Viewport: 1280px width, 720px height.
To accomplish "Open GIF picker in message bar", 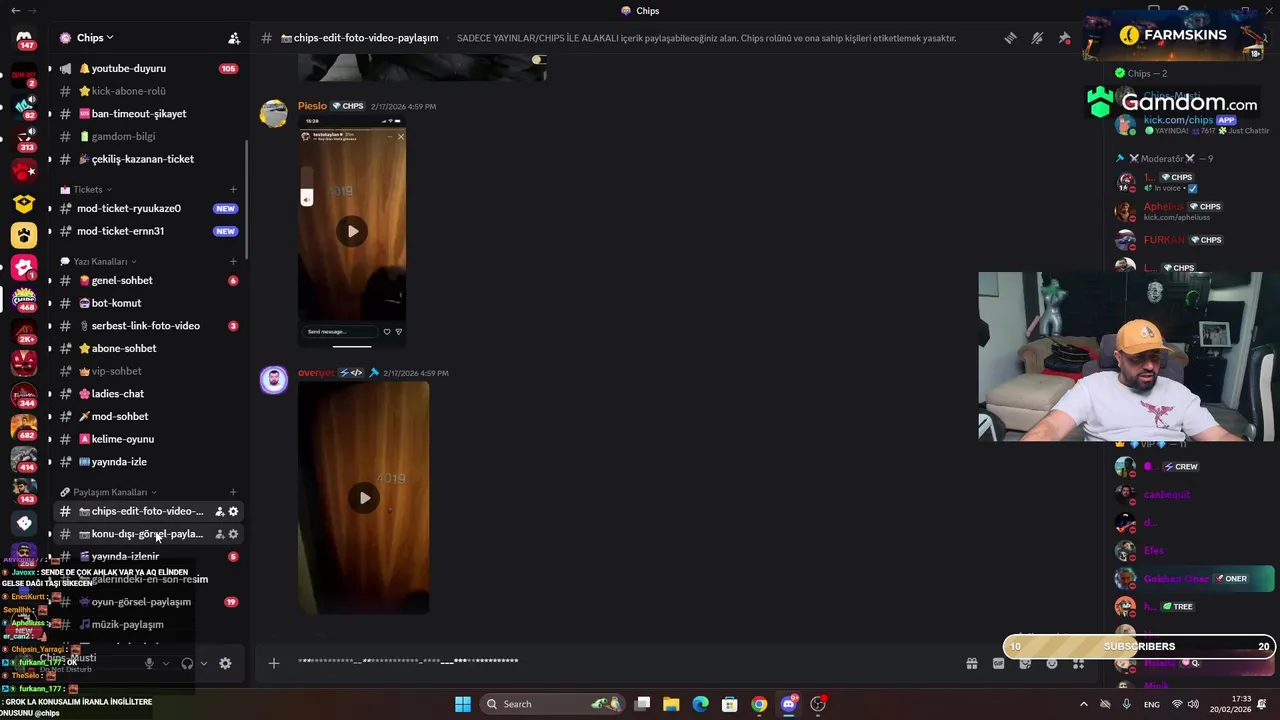I will (998, 663).
